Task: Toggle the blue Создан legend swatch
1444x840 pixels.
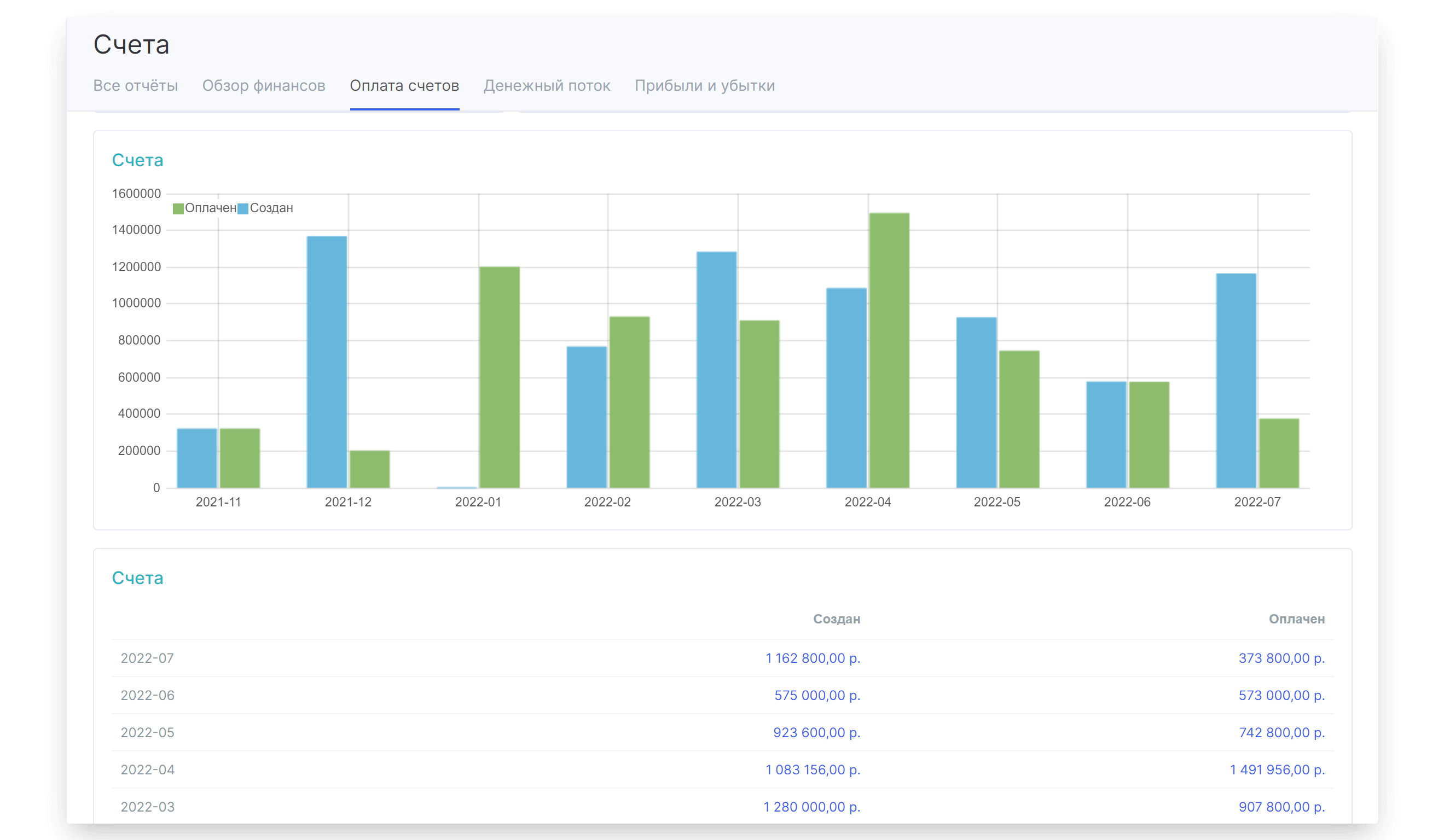Action: [243, 208]
